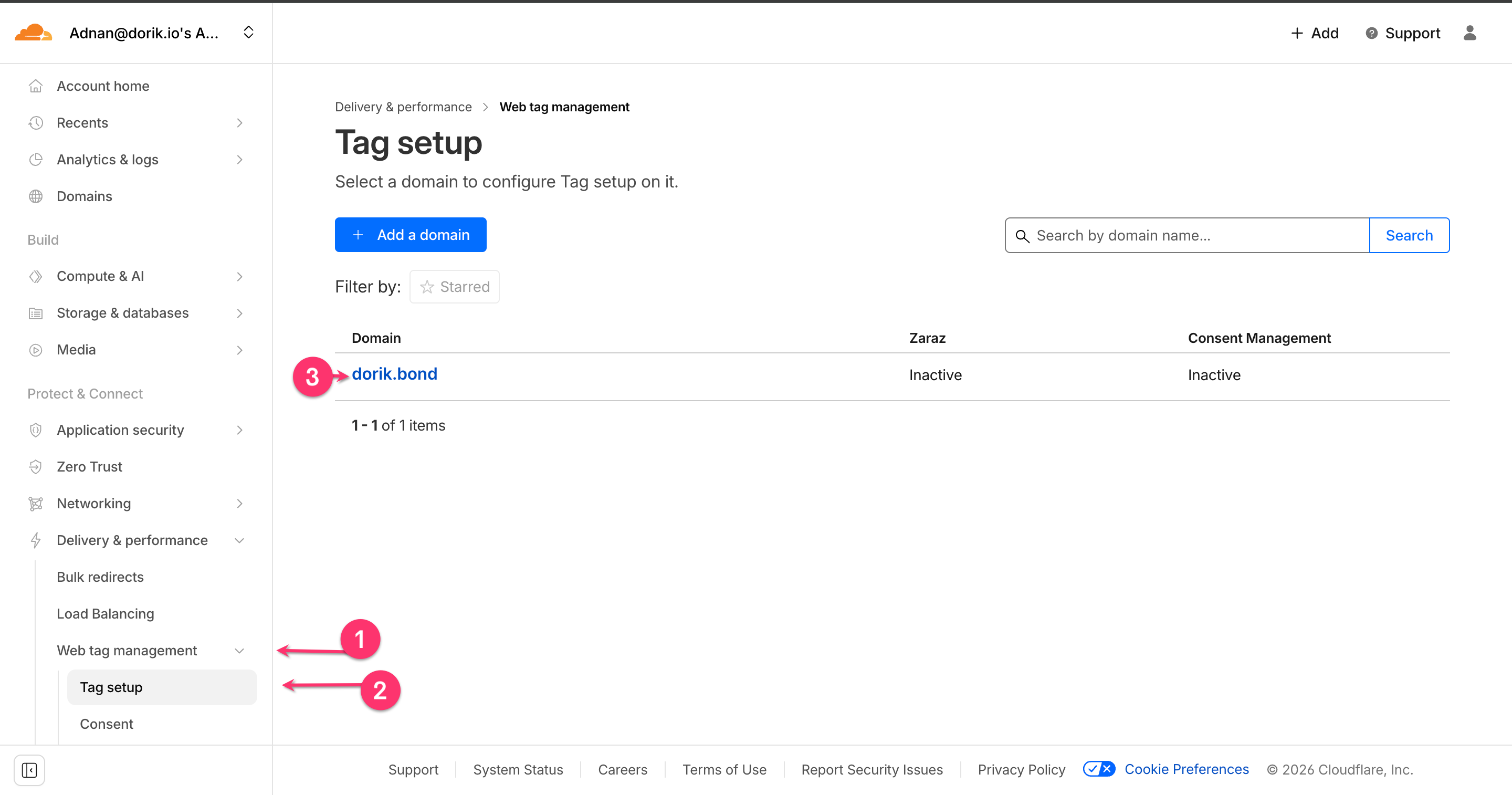Collapse the Web tag management submenu
This screenshot has height=795, width=1512.
(x=239, y=651)
